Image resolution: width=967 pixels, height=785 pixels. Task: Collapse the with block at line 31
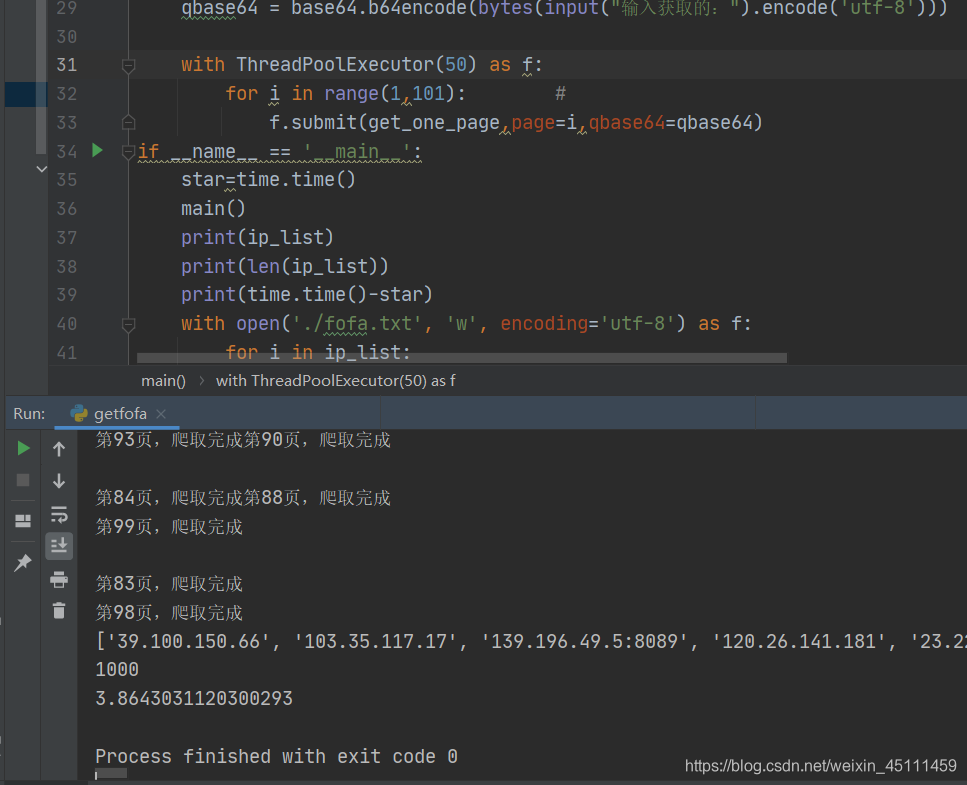(128, 65)
